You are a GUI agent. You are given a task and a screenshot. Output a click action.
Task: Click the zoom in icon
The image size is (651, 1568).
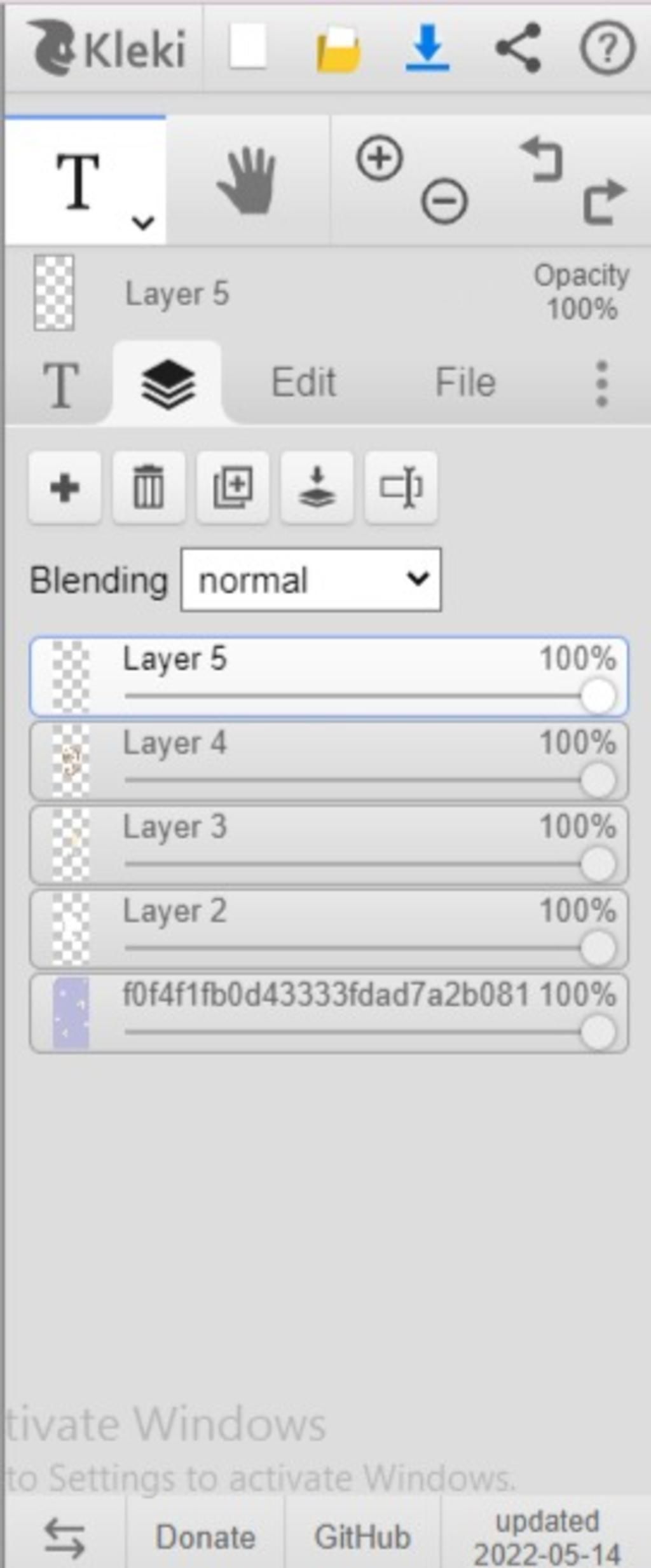coord(380,158)
